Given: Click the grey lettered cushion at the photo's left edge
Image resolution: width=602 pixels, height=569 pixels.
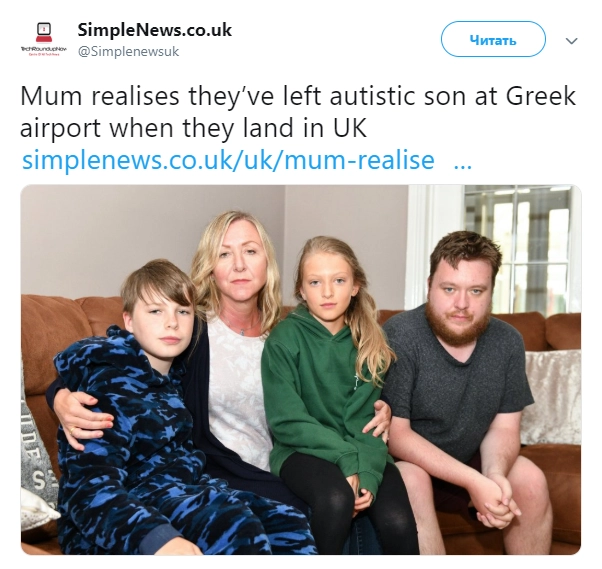Looking at the screenshot, I should (35, 453).
